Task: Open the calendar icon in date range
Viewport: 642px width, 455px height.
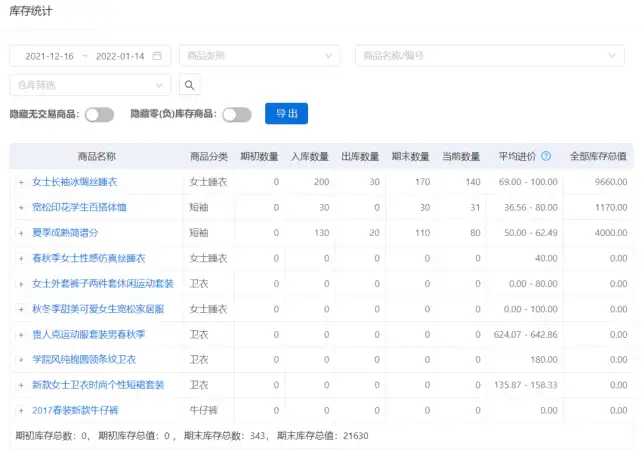Action: 157,56
